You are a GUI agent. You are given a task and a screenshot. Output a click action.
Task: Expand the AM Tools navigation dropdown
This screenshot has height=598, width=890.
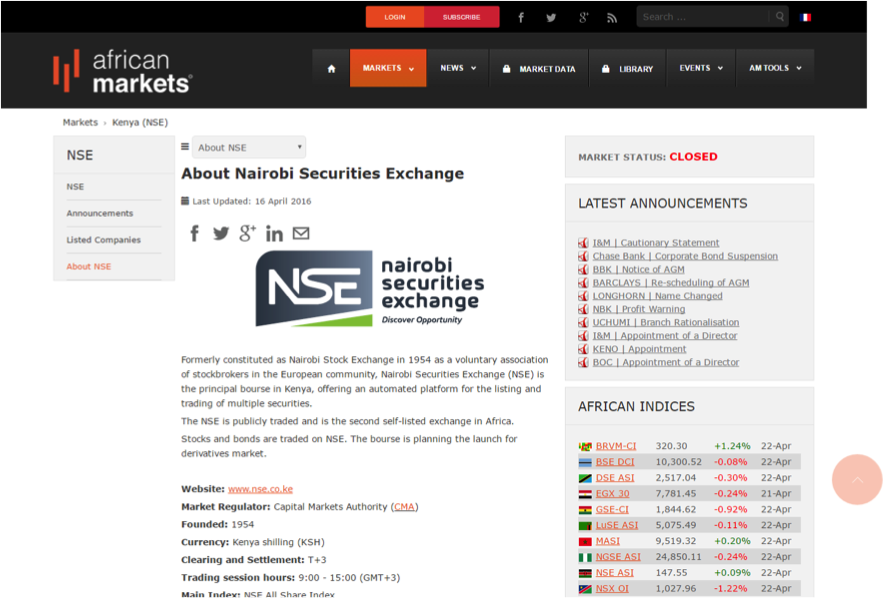point(775,68)
